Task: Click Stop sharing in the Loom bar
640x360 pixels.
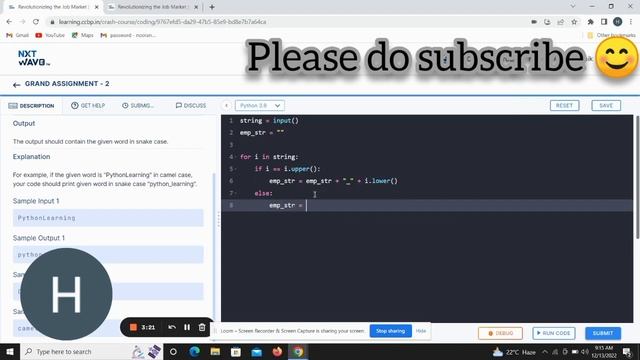Action: point(390,331)
